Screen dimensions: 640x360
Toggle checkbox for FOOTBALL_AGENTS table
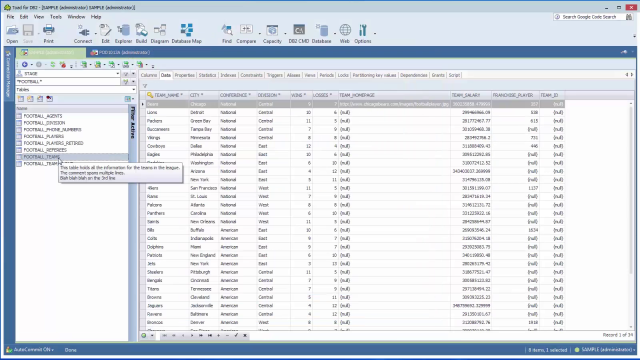pyautogui.click(x=19, y=116)
